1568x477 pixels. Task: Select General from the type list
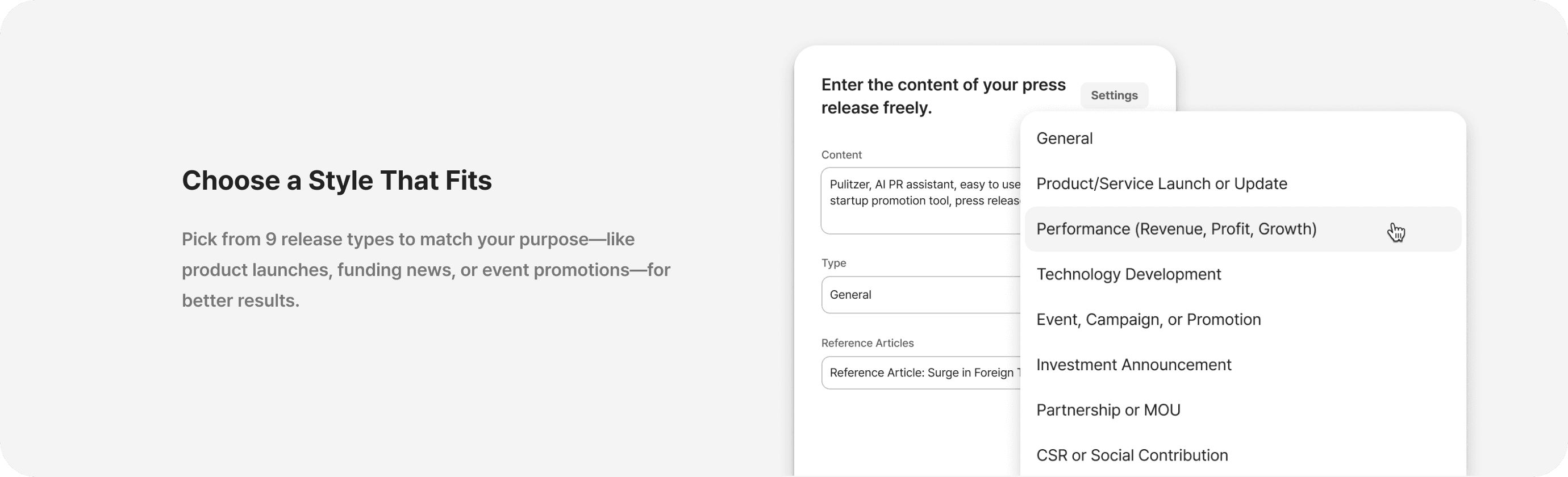tap(1064, 139)
